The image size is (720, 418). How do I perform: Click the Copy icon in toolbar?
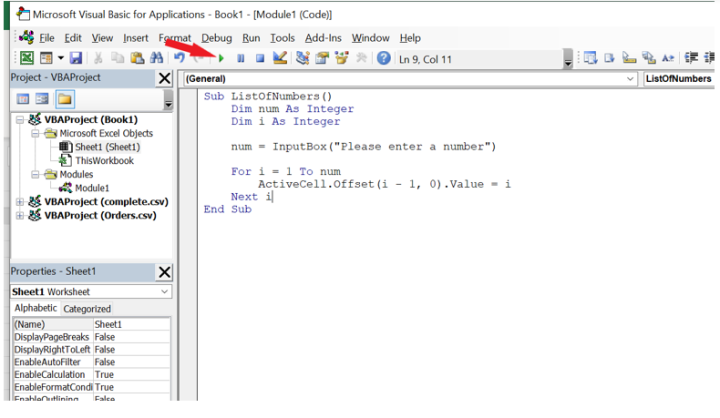118,58
